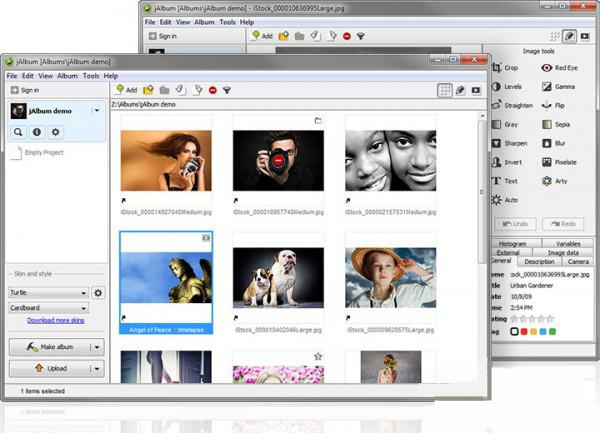600x433 pixels.
Task: Open the filter funnel icon in front toolbar
Action: point(226,90)
